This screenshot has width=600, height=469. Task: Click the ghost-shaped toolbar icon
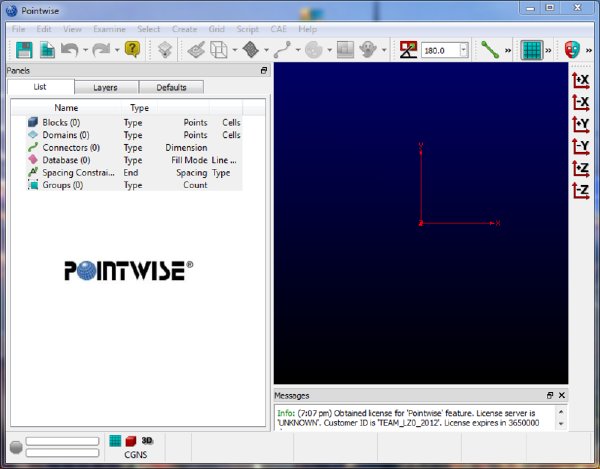pyautogui.click(x=368, y=50)
